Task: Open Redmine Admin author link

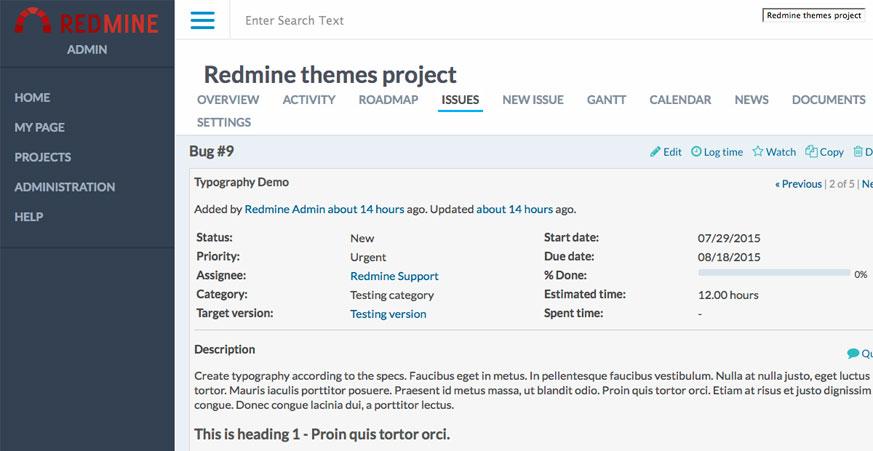Action: coord(285,209)
